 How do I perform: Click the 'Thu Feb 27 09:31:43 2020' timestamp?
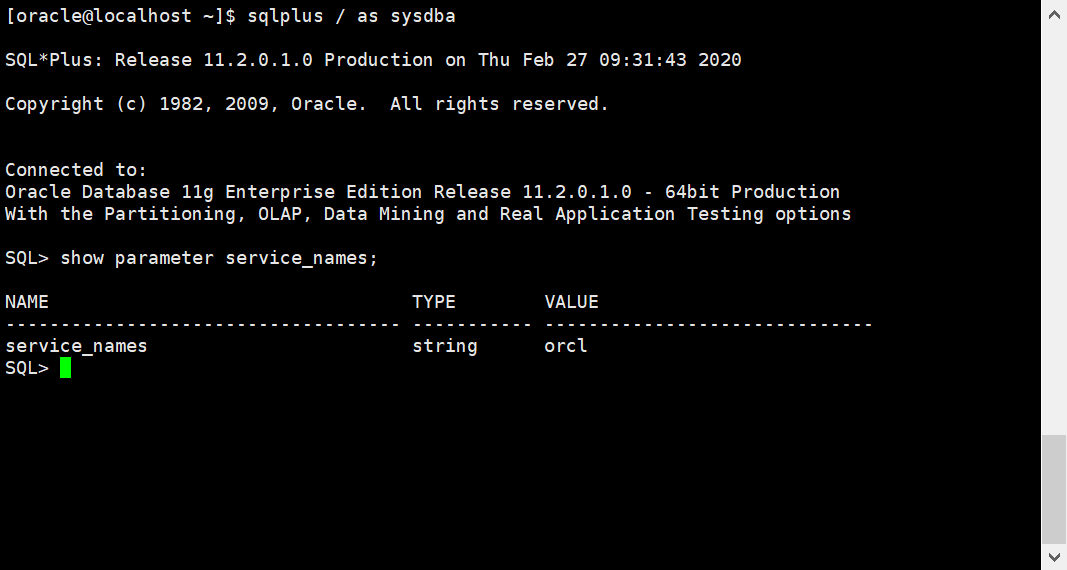609,60
